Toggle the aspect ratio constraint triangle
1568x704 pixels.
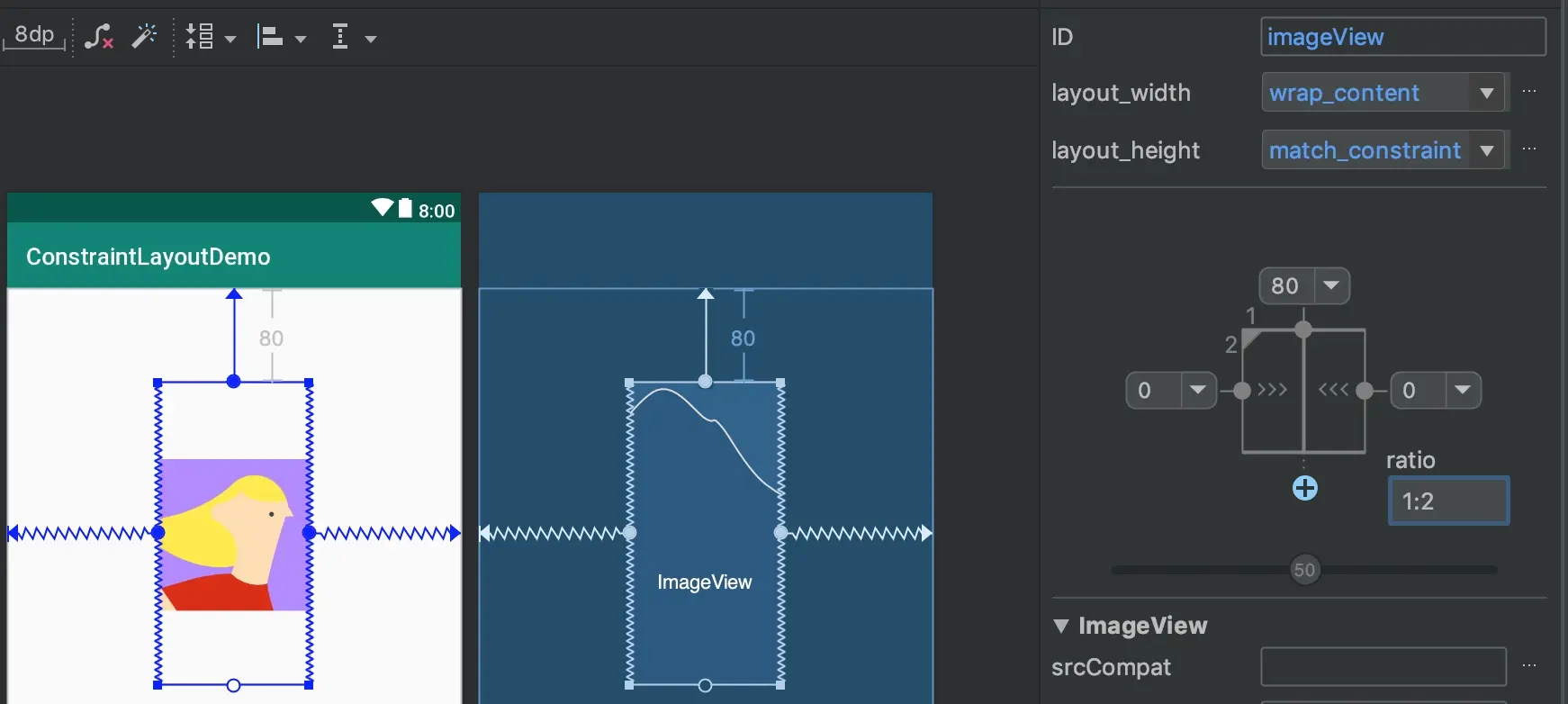(1249, 338)
